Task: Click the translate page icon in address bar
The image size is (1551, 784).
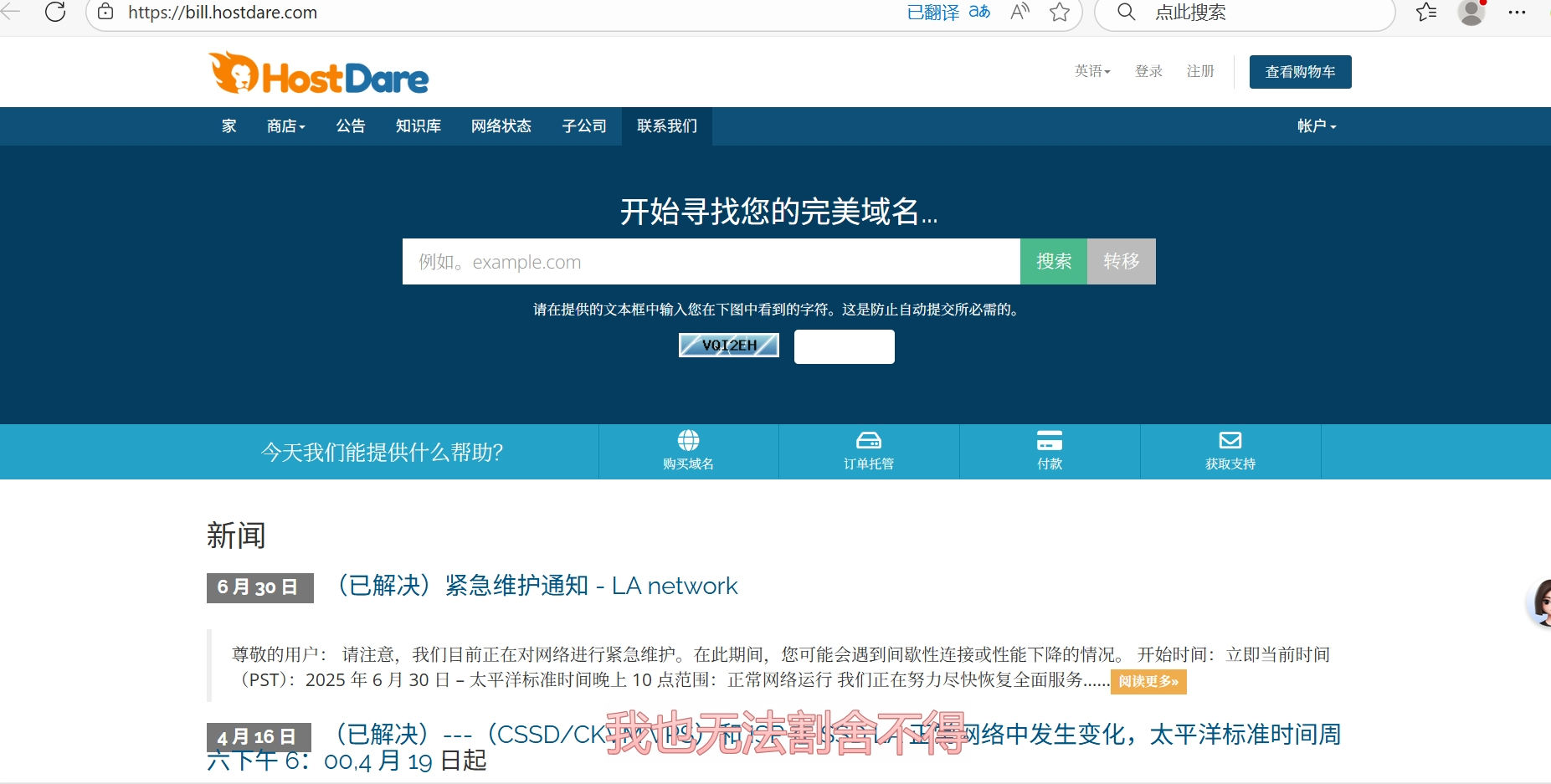Action: pyautogui.click(x=979, y=12)
